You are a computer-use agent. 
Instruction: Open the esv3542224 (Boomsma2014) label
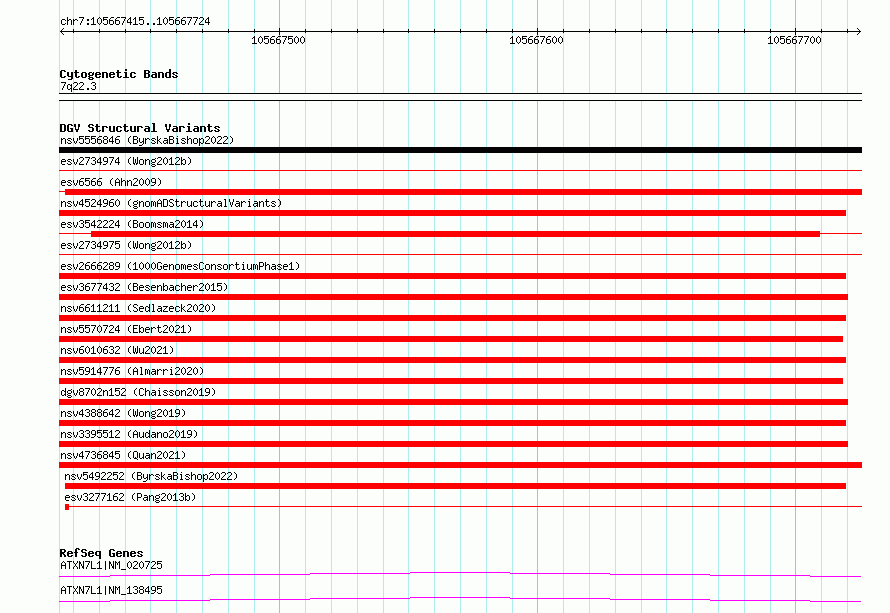(x=132, y=224)
